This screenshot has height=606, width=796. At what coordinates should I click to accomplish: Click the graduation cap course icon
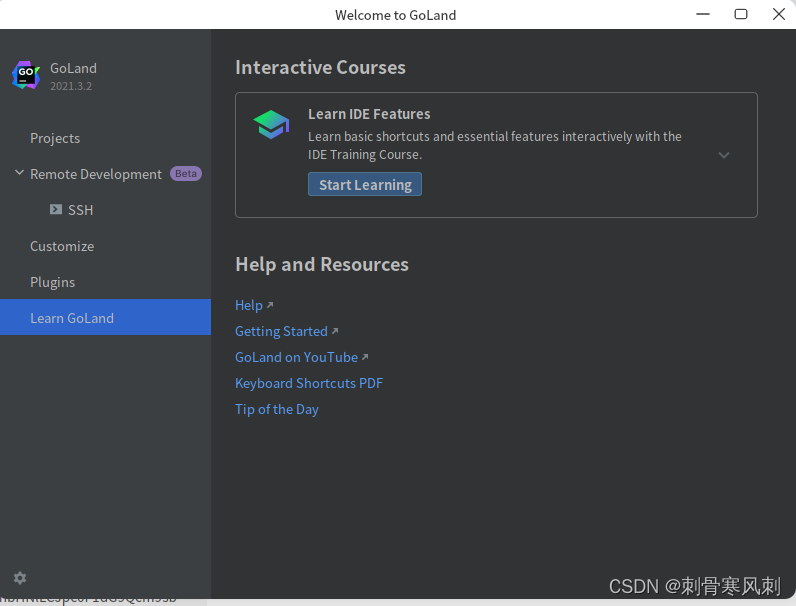click(271, 124)
